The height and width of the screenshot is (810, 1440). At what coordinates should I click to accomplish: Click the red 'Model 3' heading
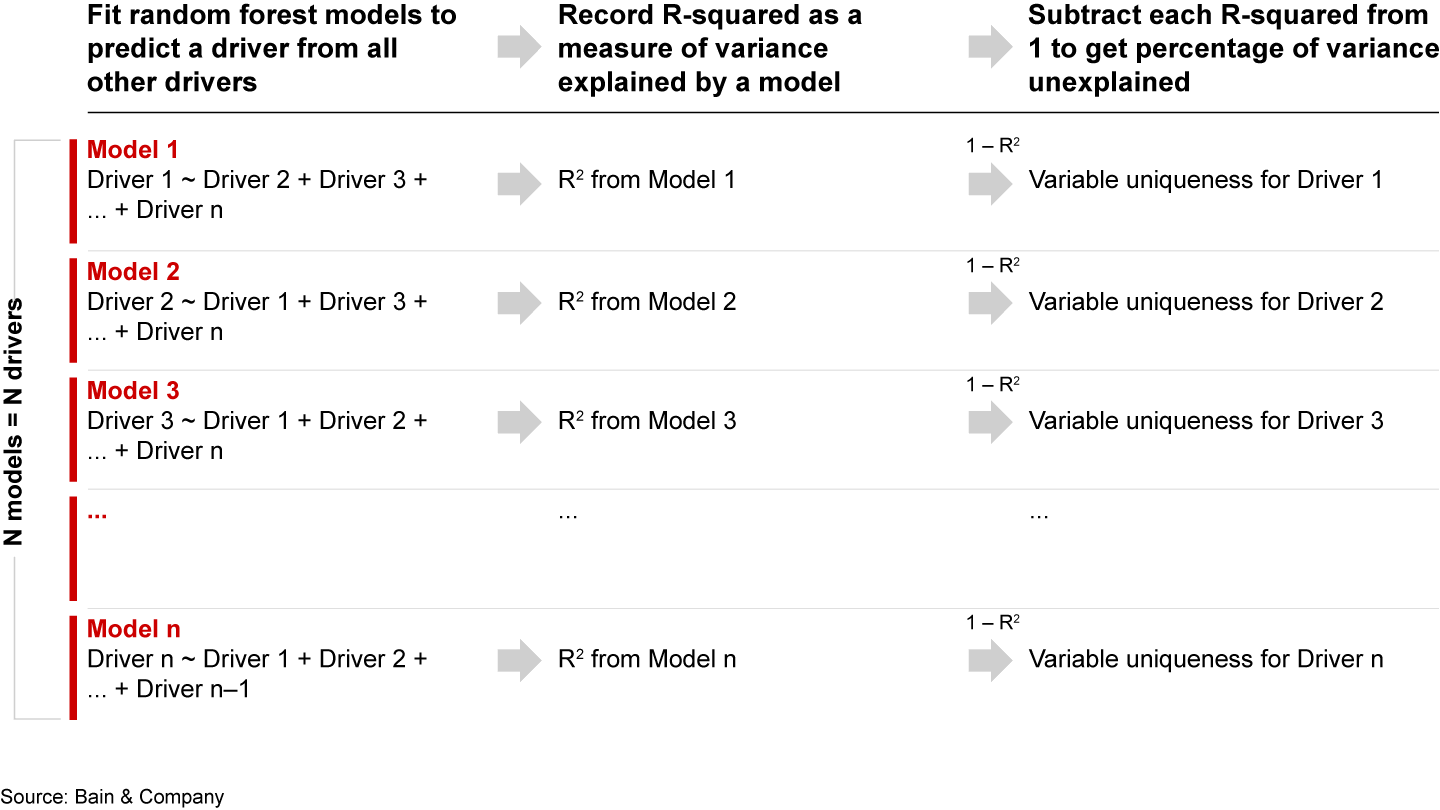point(133,391)
